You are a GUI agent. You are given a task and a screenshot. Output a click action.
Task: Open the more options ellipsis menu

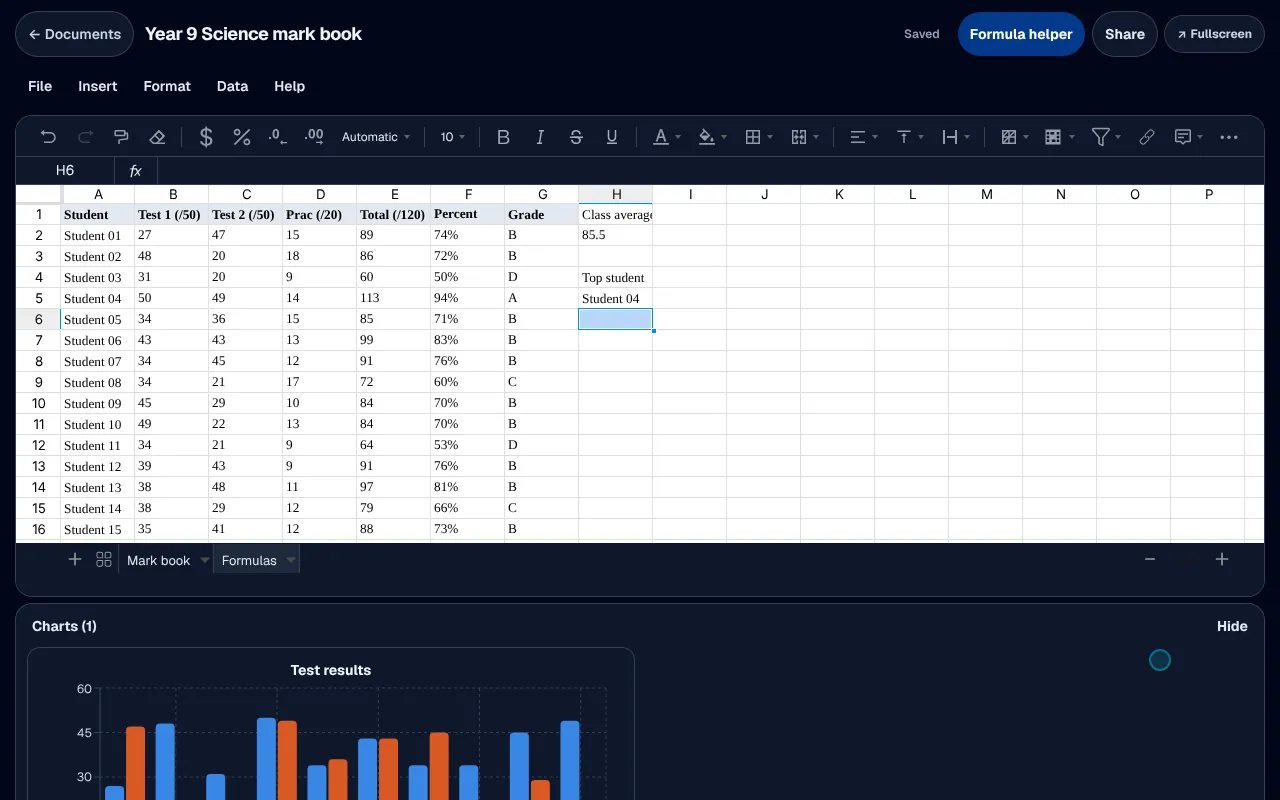(x=1229, y=137)
